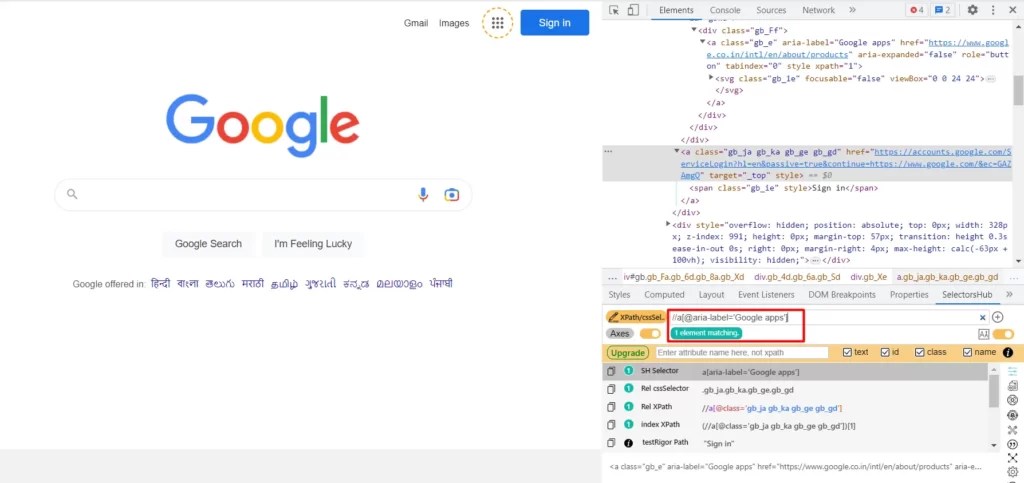This screenshot has width=1024, height=483.
Task: Click the हिन्दी language link
Action: click(161, 283)
